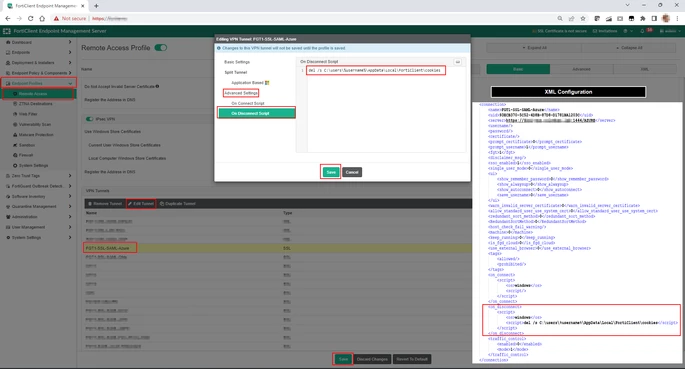Open Sandbox via its sidebar icon
Screen dimensions: 685x369
tap(15, 145)
